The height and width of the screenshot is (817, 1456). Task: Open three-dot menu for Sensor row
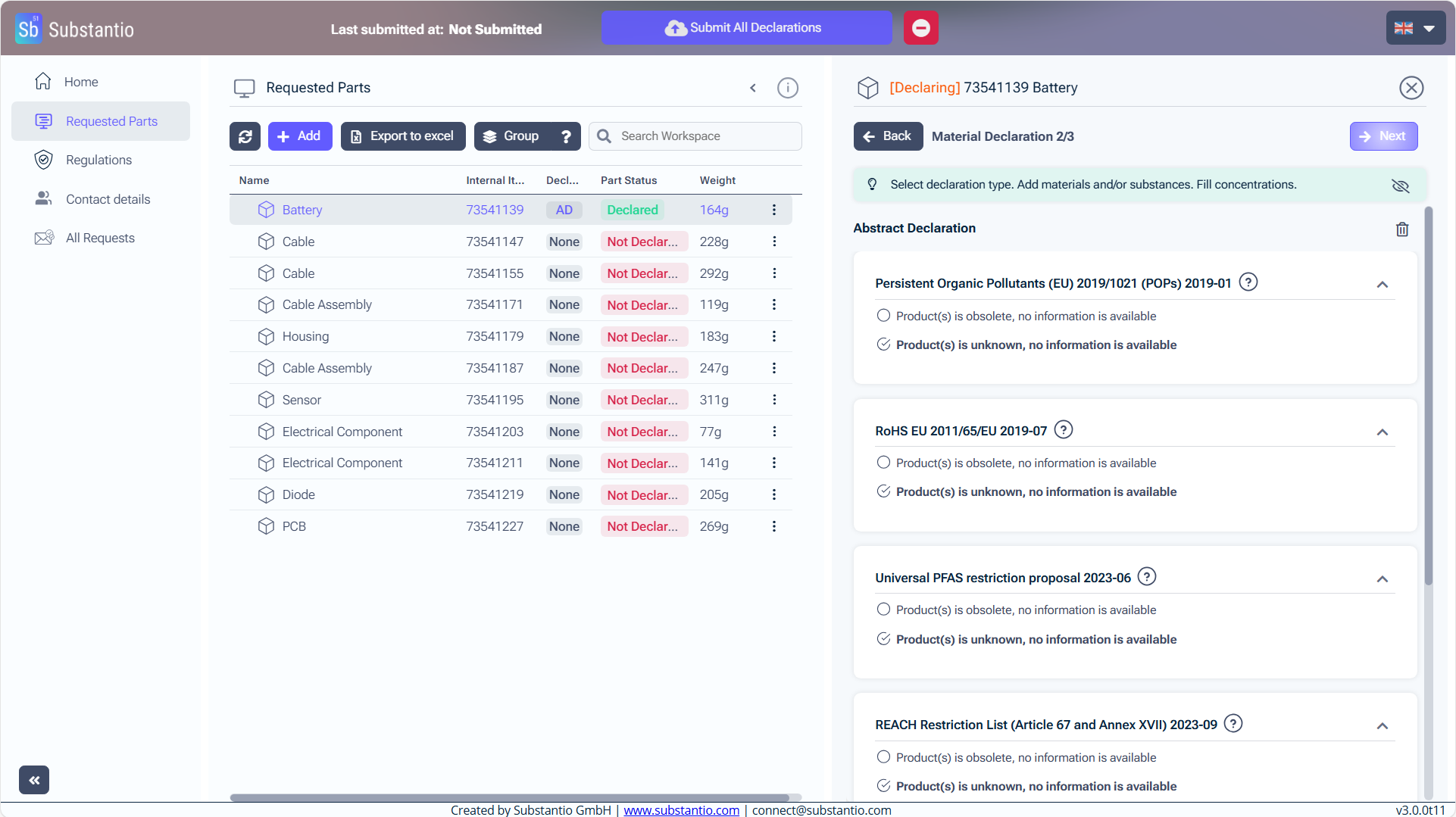tap(773, 400)
